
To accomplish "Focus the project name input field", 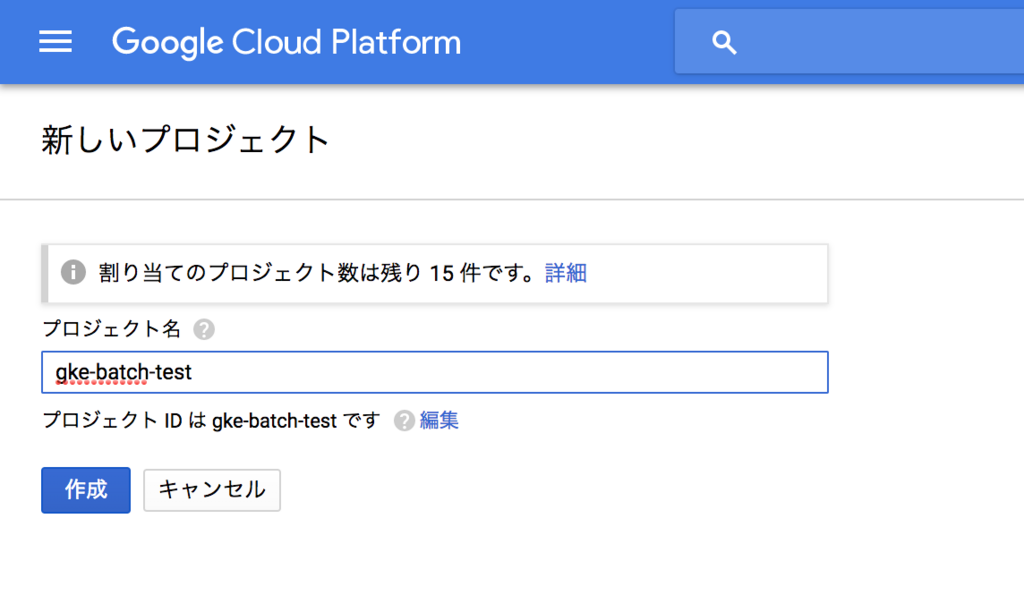I will 435,372.
